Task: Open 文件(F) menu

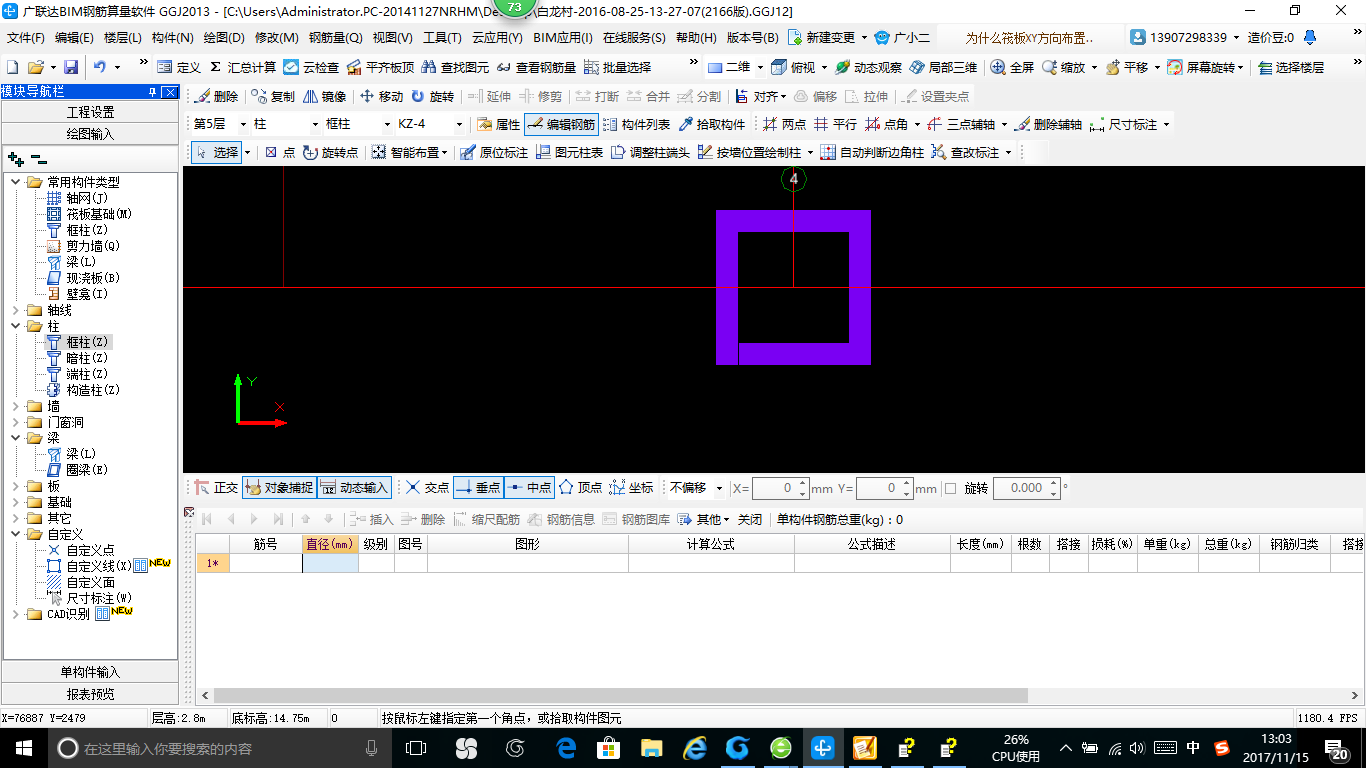Action: (26, 38)
